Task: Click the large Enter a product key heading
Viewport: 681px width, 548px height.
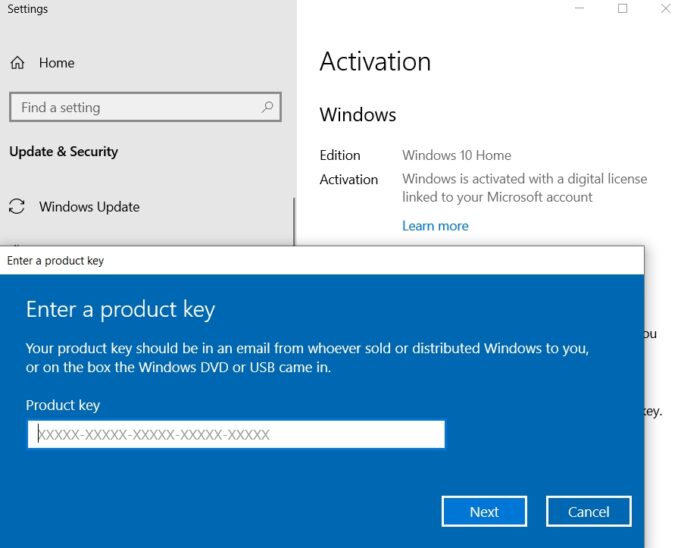Action: click(120, 309)
